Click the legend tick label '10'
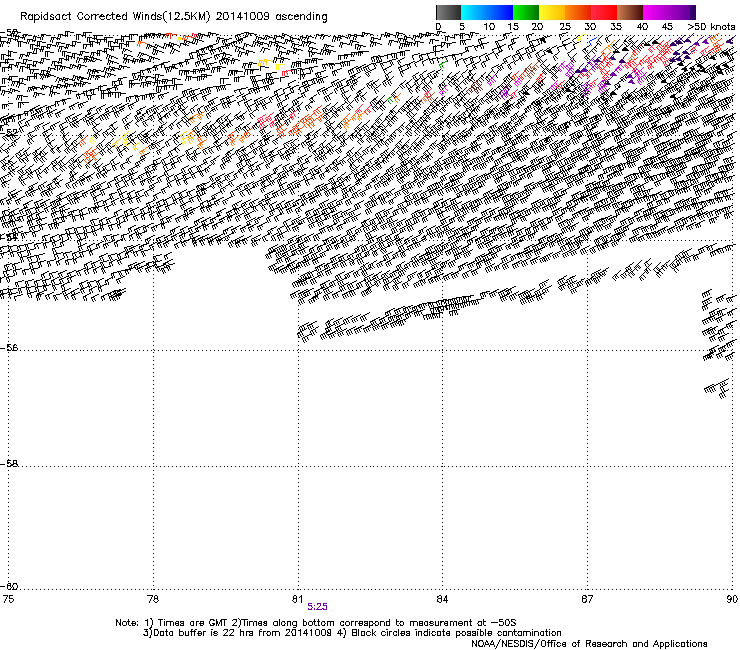740x650 pixels. tap(489, 27)
